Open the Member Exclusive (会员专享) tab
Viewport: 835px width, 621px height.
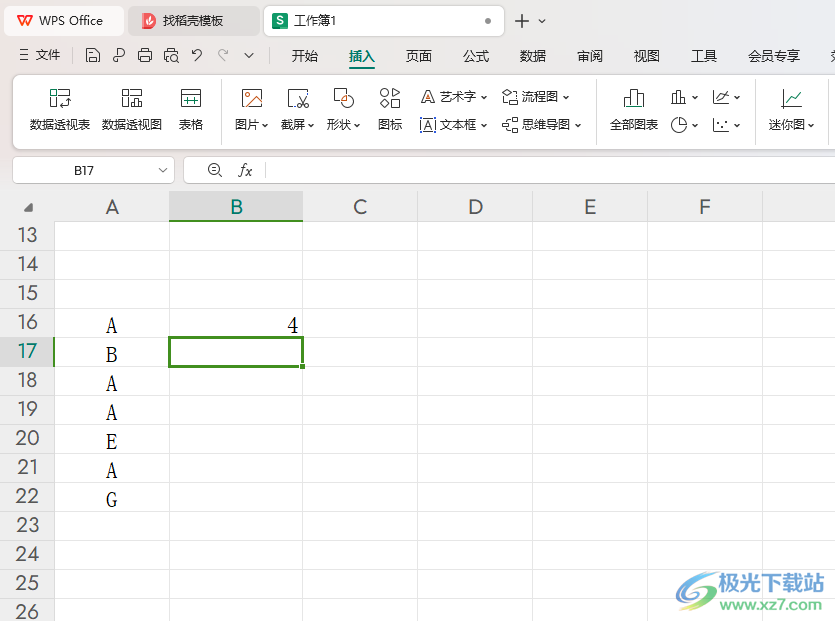pos(774,56)
